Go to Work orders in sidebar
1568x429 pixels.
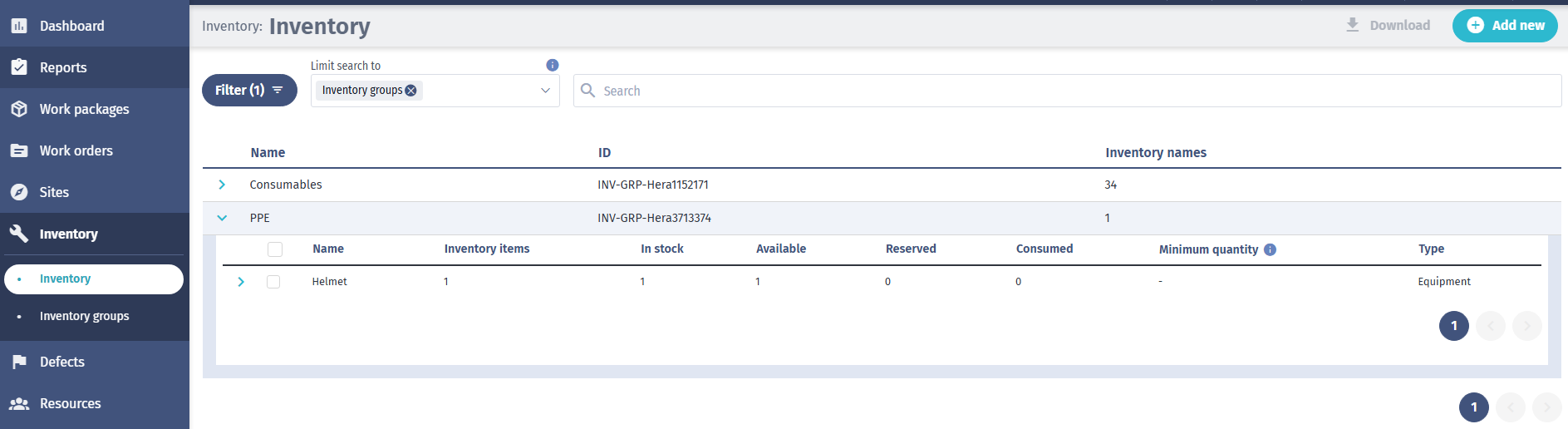coord(76,150)
